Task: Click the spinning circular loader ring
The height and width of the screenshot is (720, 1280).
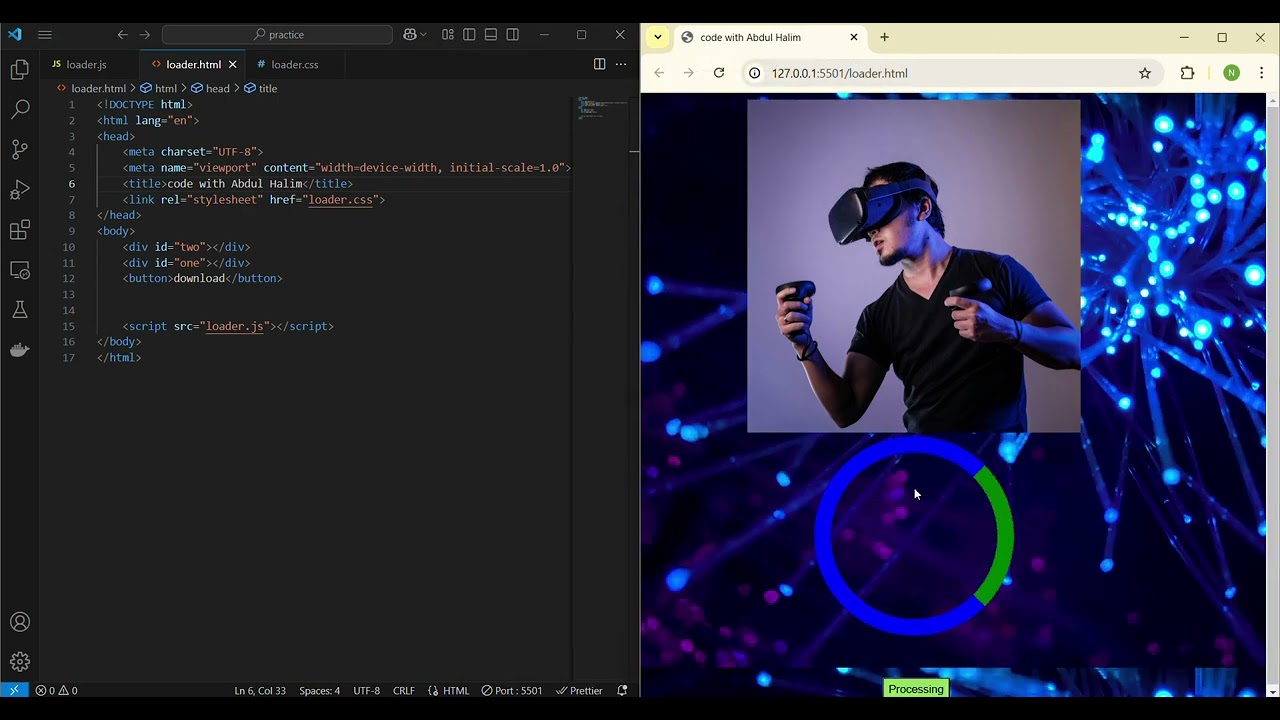Action: (914, 535)
